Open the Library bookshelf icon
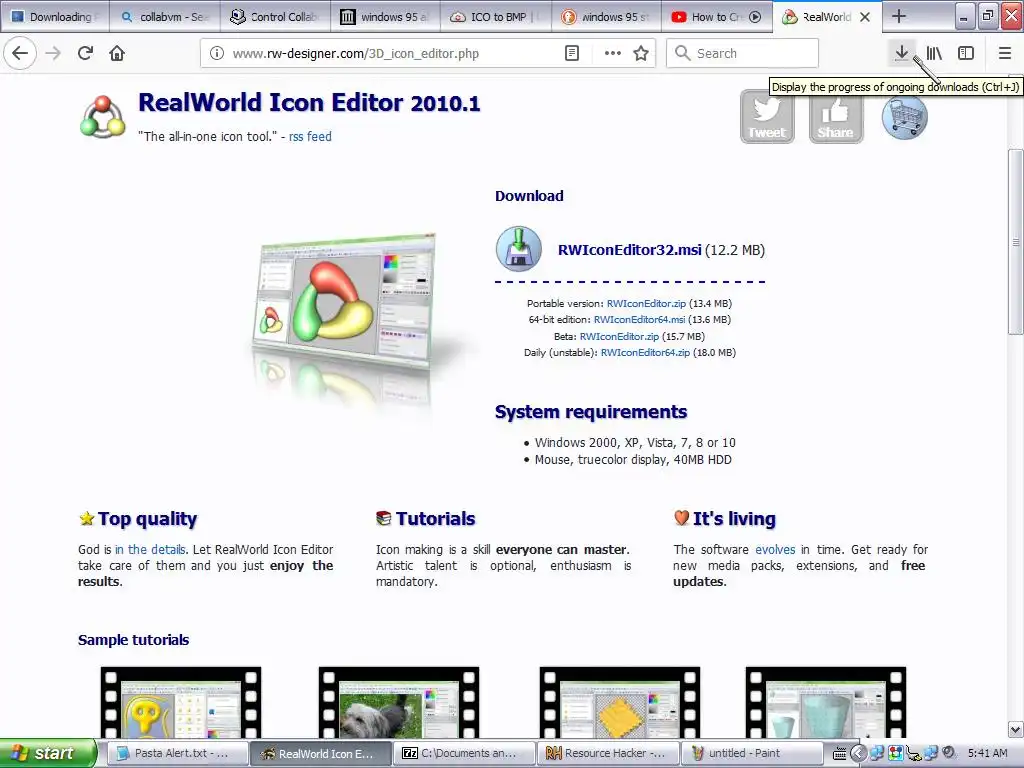Screen dimensions: 1024x768 pyautogui.click(x=934, y=53)
